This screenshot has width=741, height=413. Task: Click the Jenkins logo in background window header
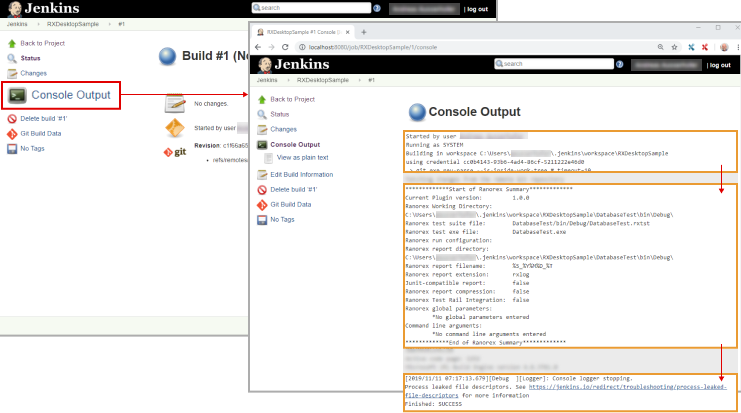pyautogui.click(x=43, y=8)
